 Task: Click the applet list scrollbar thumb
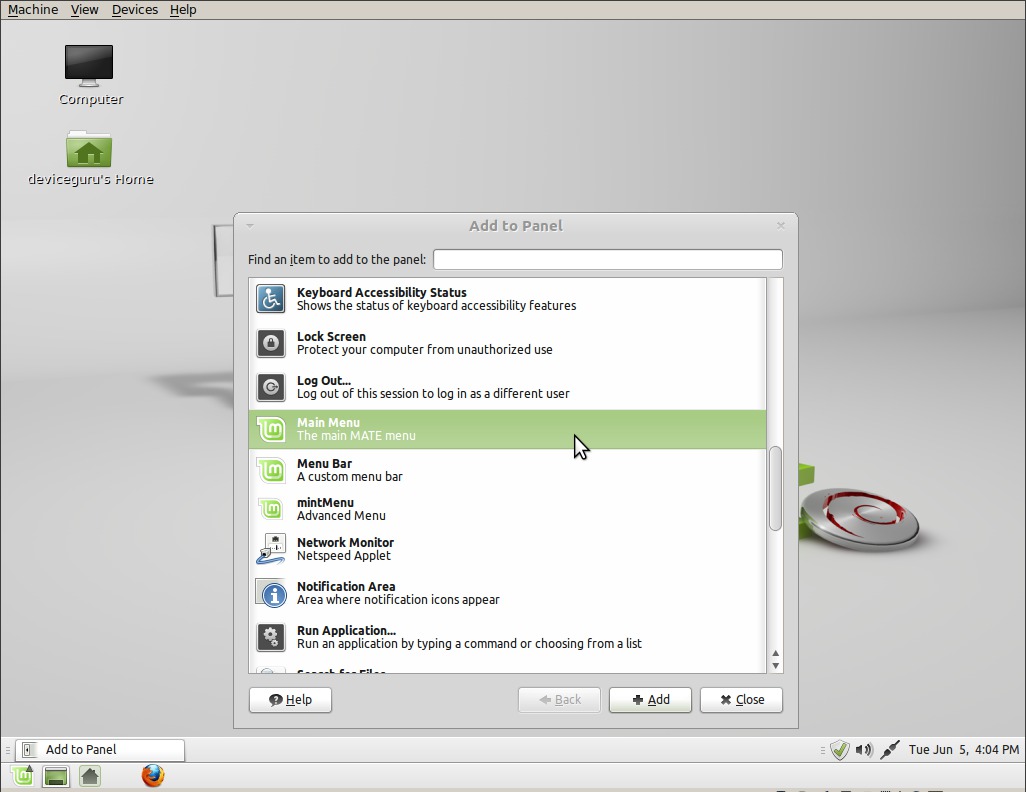click(x=775, y=488)
